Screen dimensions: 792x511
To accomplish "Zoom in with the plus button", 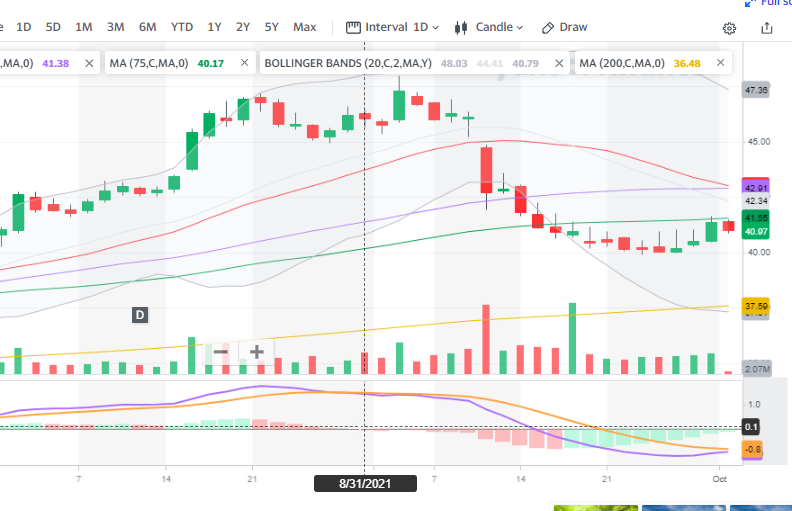I will tap(257, 352).
